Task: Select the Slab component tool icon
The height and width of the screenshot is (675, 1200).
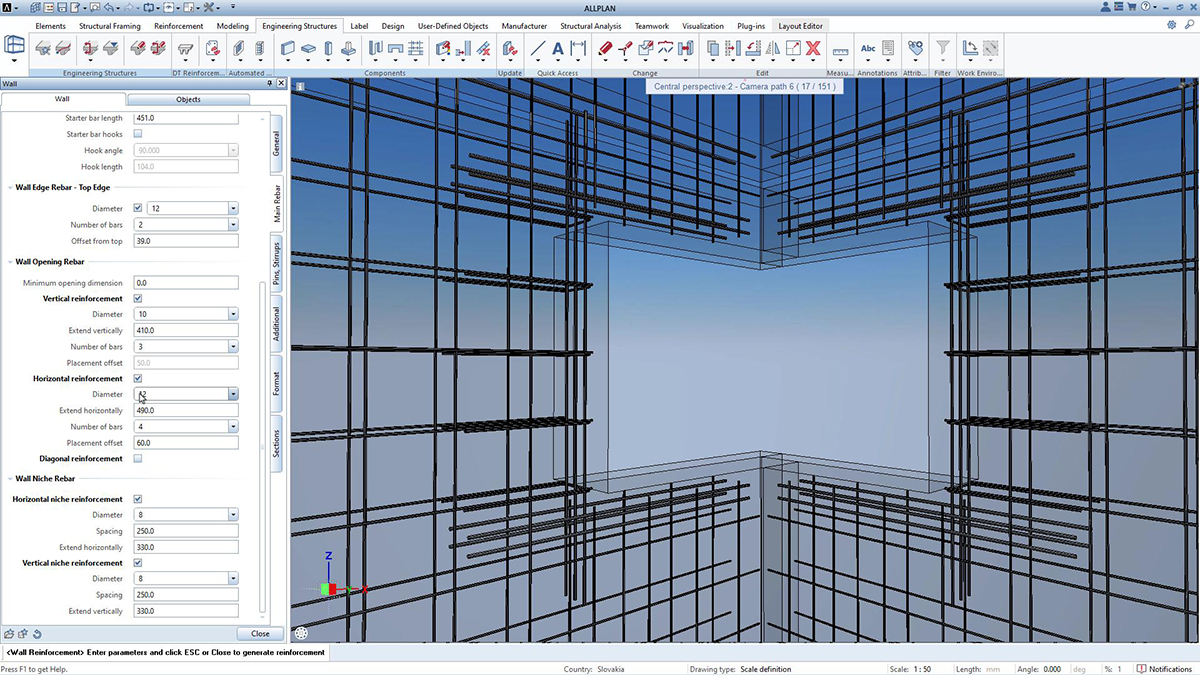Action: pos(308,48)
